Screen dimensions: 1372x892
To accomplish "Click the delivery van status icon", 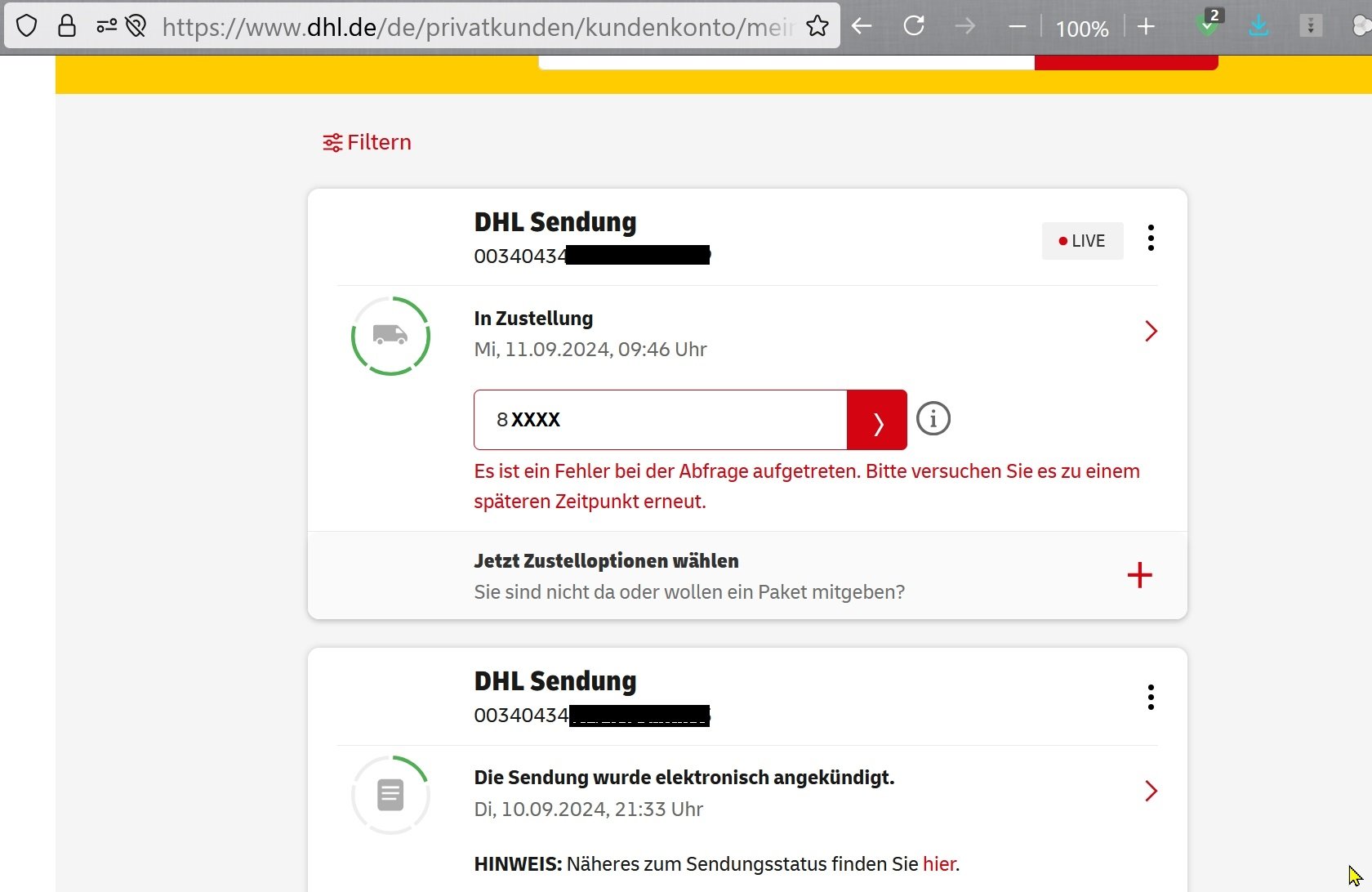I will pos(390,336).
